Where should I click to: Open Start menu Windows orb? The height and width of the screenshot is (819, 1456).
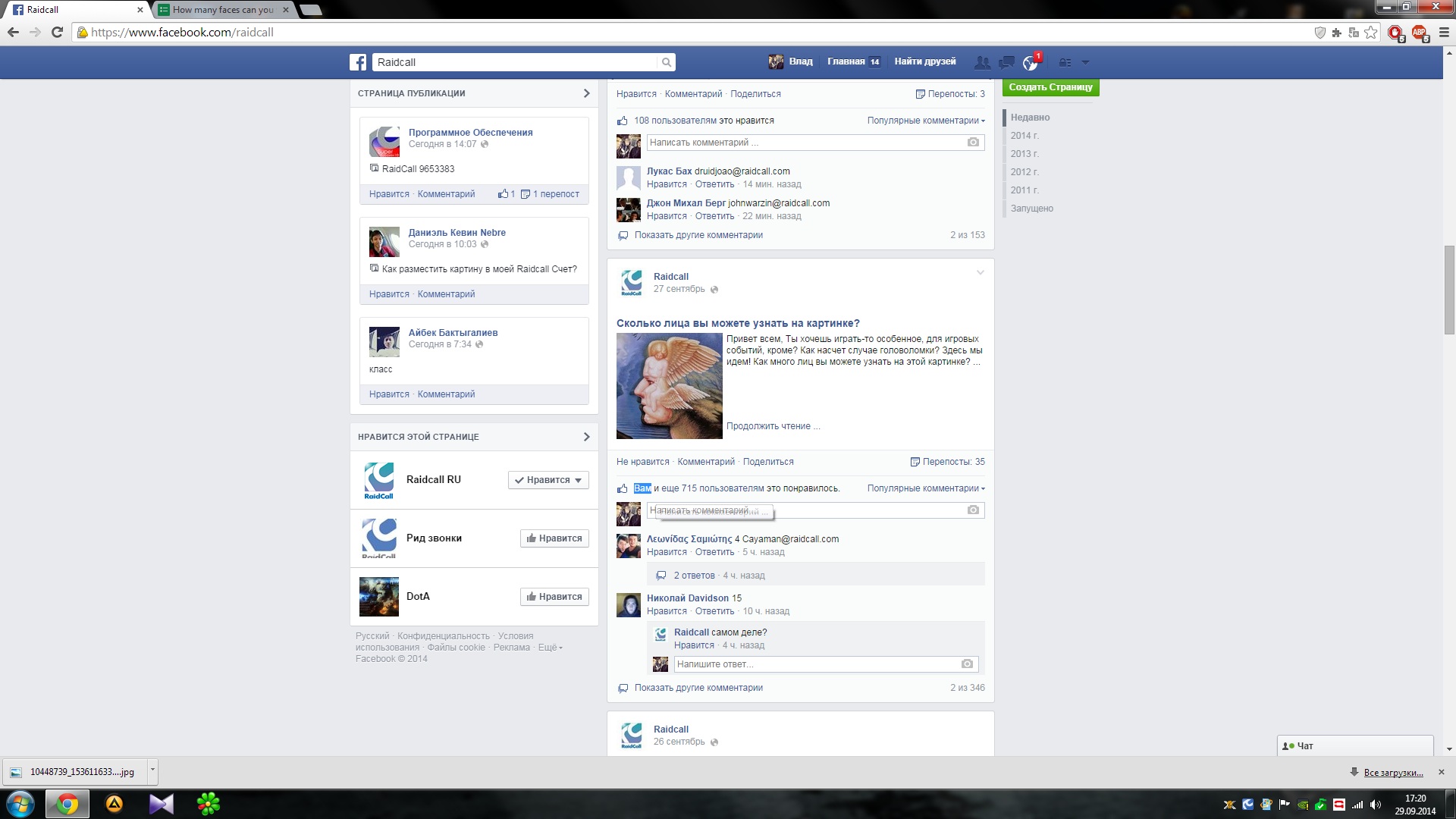(x=20, y=804)
